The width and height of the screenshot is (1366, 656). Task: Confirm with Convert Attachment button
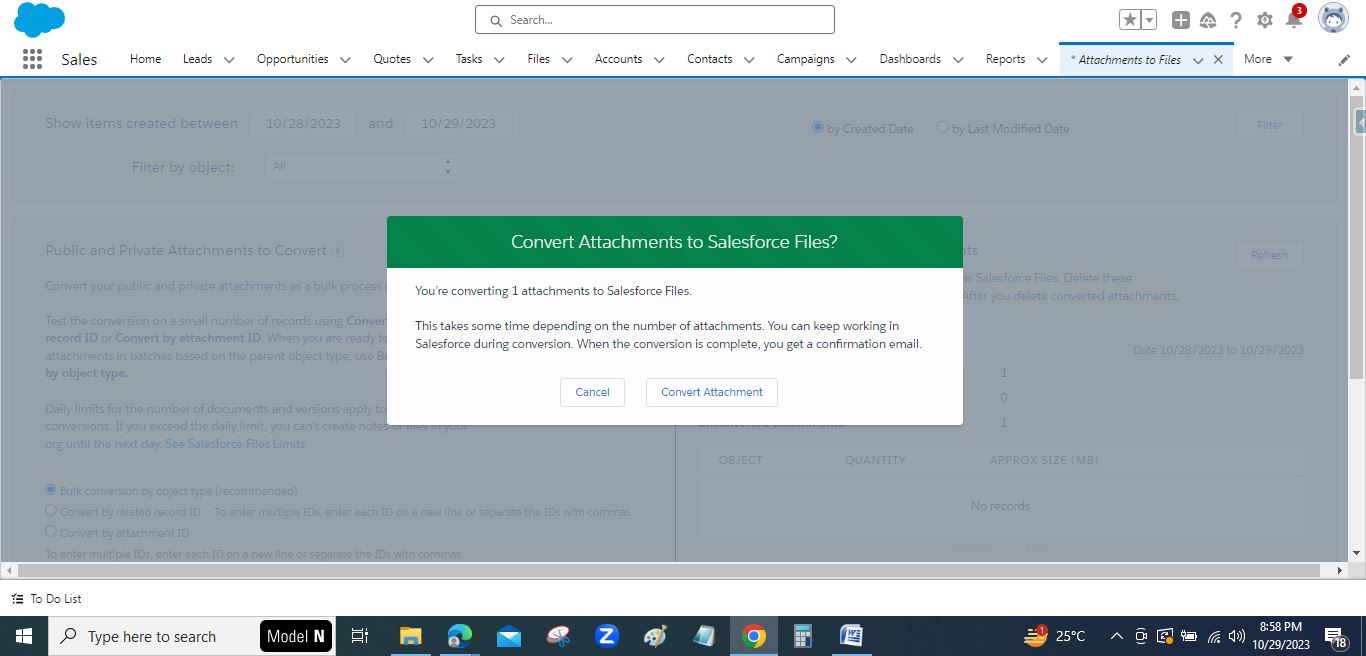712,392
